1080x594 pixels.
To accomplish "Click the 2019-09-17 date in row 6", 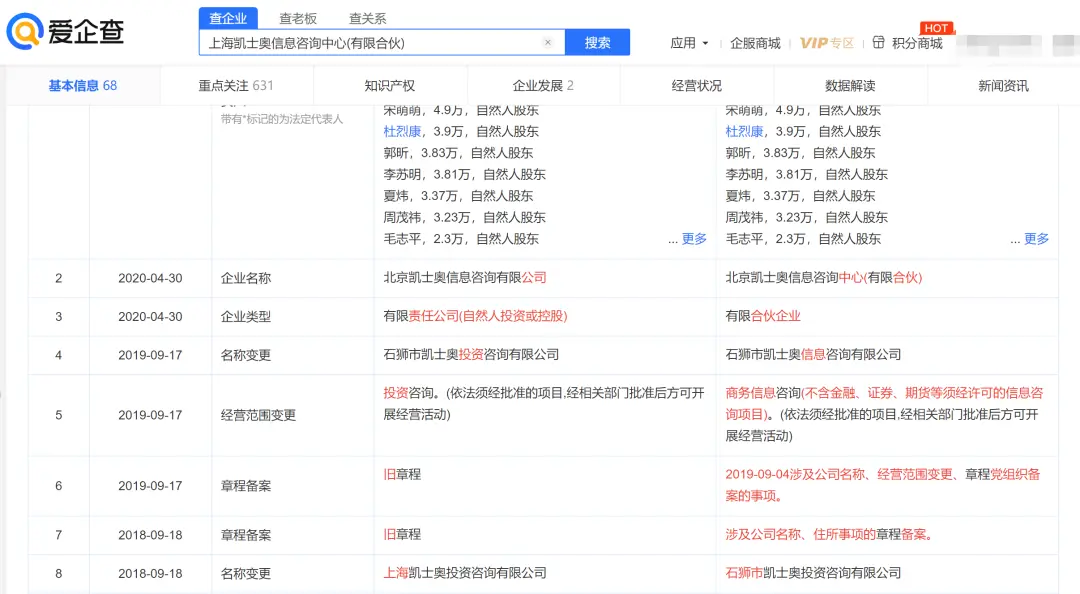I will (x=150, y=486).
